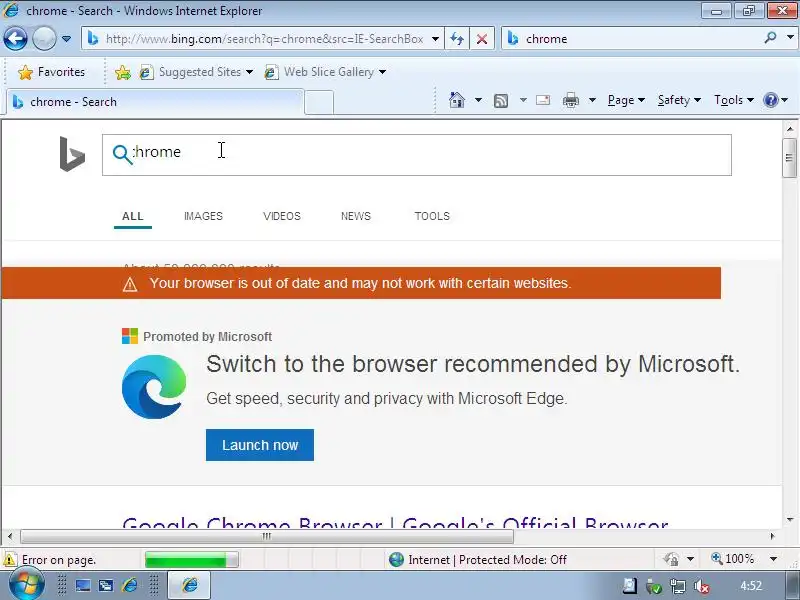Click the Forward navigation button
The height and width of the screenshot is (600, 800).
point(44,38)
